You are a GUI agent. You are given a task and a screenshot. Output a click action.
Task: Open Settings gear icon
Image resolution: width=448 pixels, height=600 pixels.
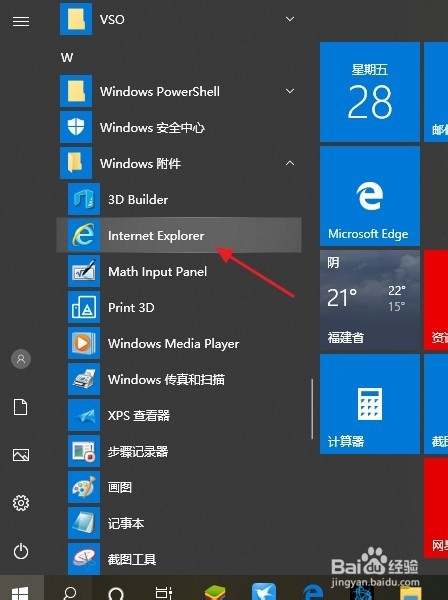(x=21, y=503)
